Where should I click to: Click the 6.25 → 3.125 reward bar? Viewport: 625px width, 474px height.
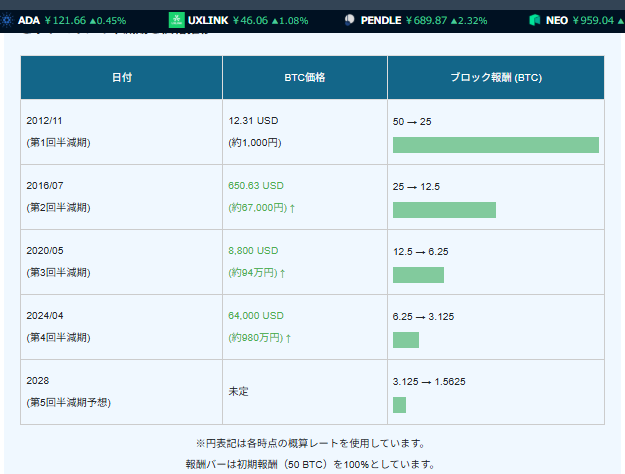pyautogui.click(x=405, y=340)
